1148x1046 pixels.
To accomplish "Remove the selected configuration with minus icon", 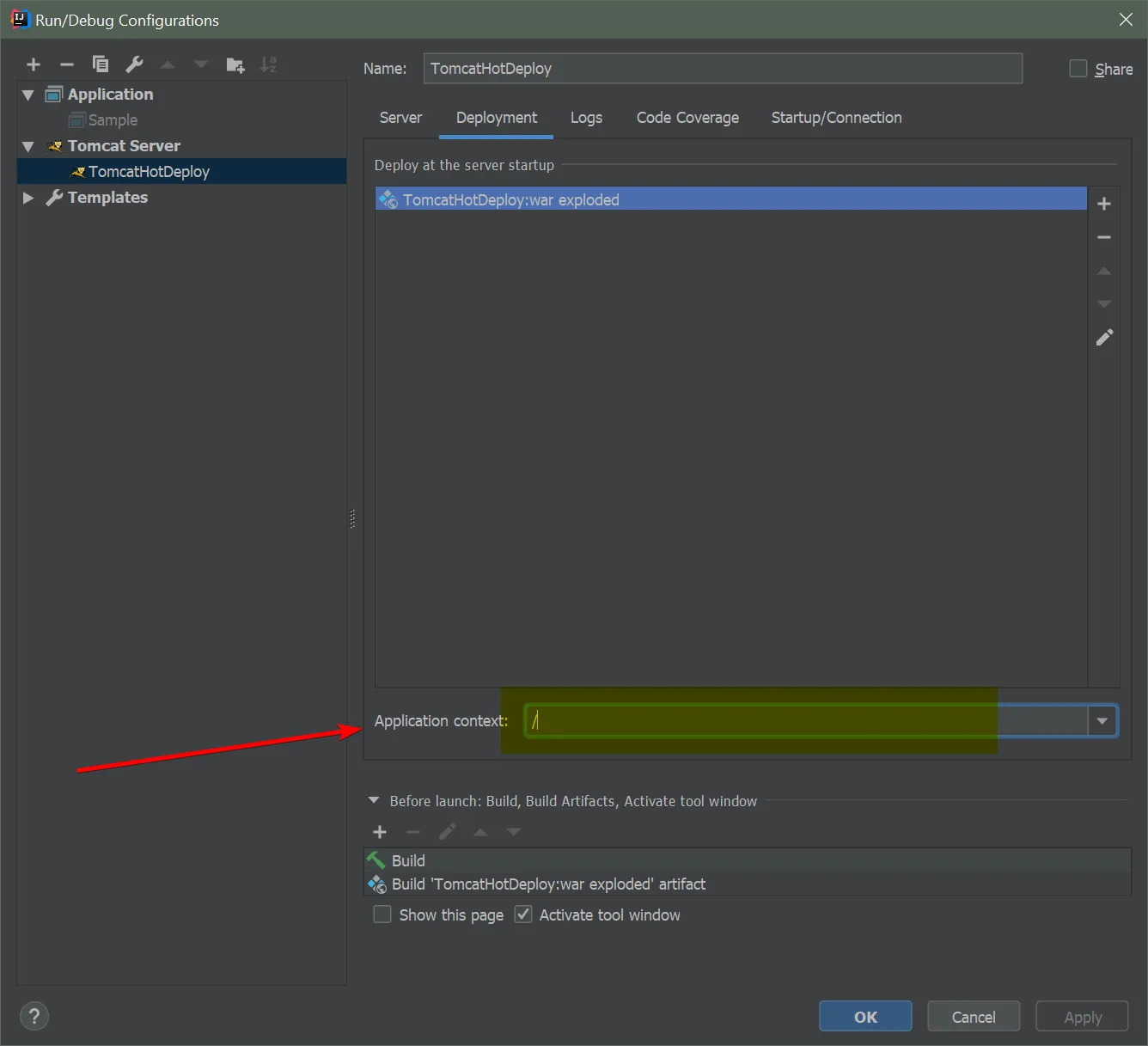I will click(x=67, y=64).
